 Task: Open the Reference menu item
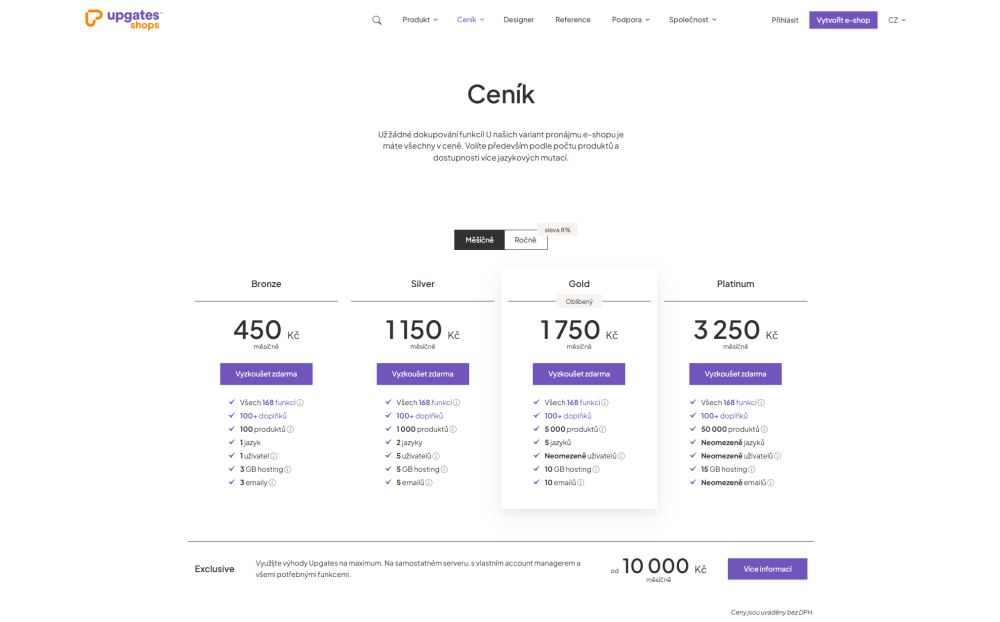click(x=573, y=20)
